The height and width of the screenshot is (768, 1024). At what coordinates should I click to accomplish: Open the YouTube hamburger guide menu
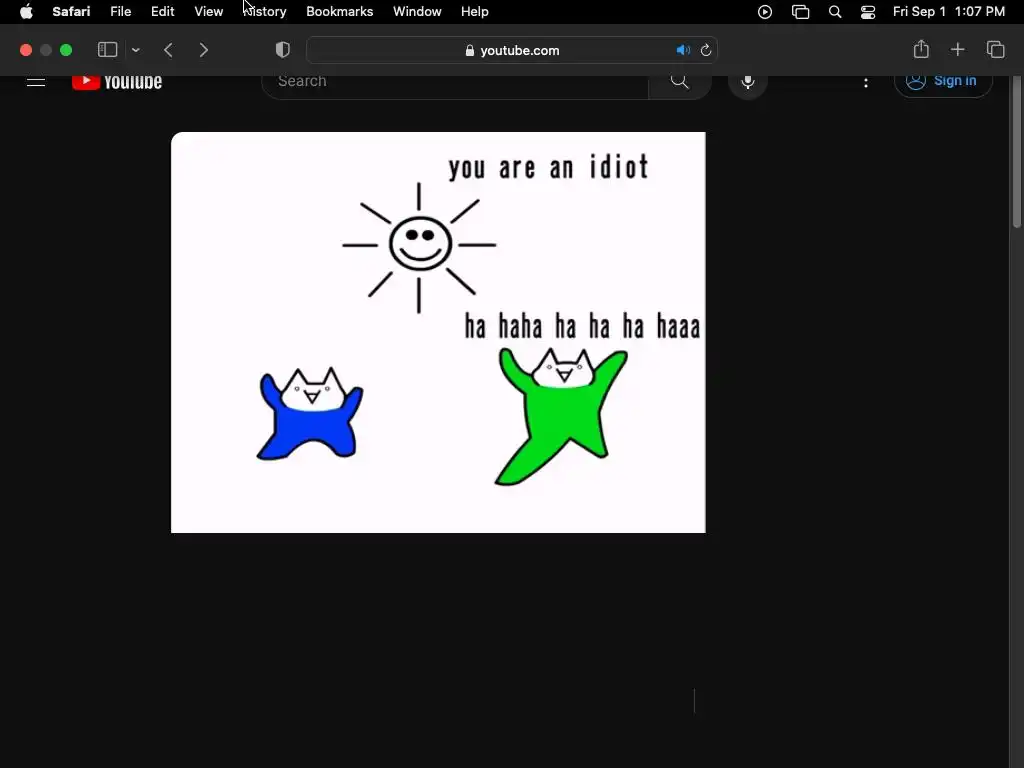pos(36,82)
